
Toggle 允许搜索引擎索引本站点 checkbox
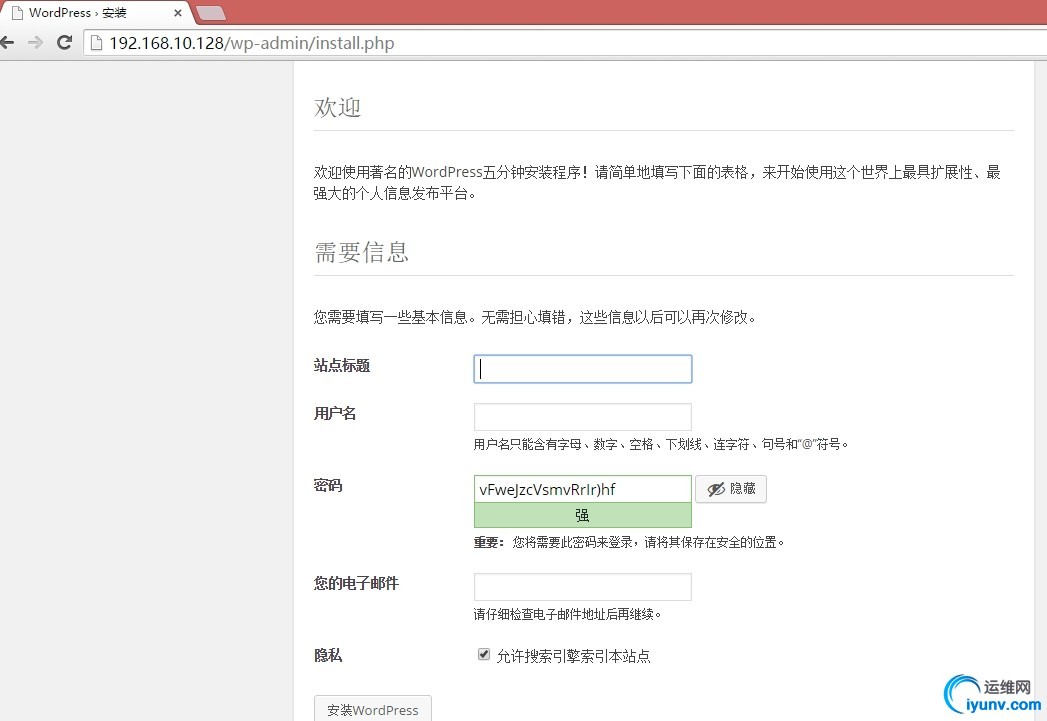click(x=484, y=654)
